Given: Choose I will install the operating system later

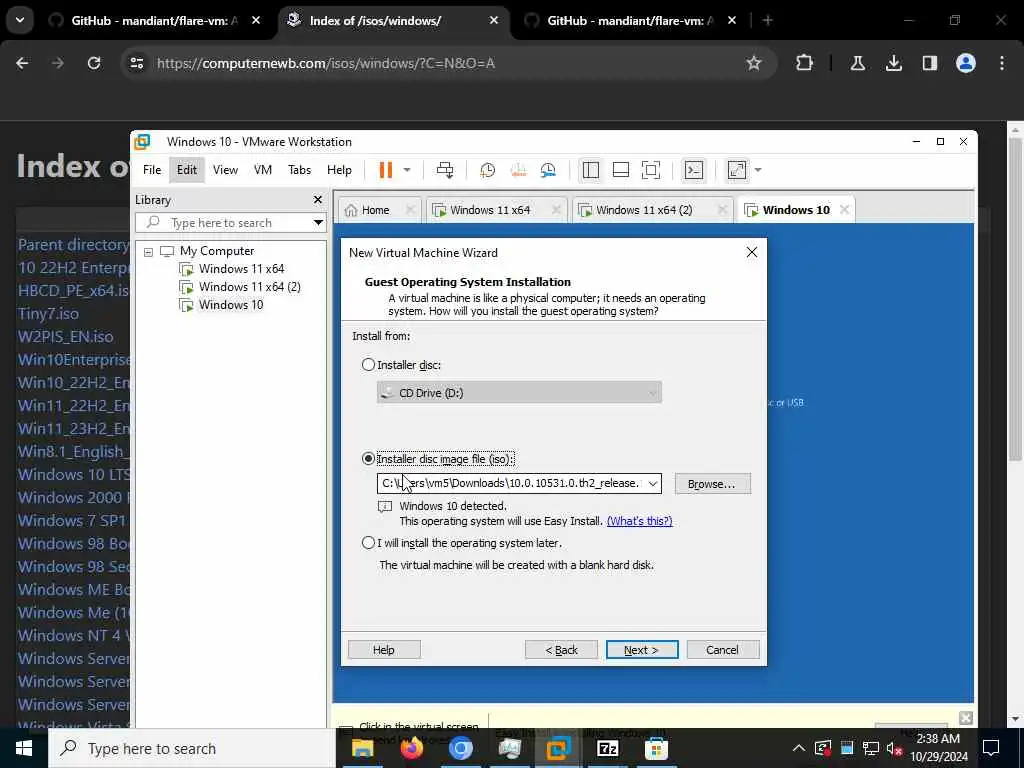Looking at the screenshot, I should [x=368, y=543].
